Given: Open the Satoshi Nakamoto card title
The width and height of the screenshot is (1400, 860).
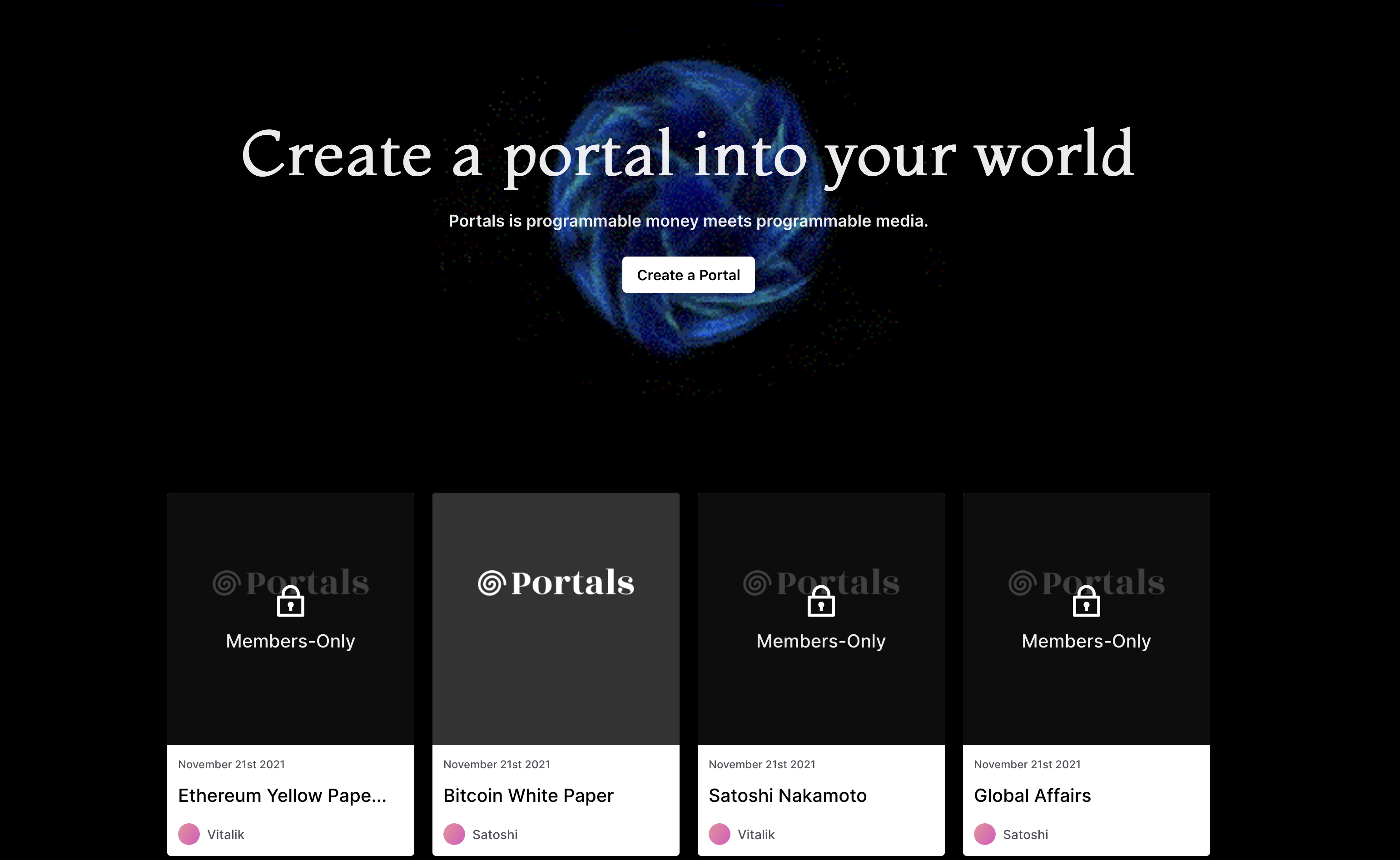Looking at the screenshot, I should point(787,795).
